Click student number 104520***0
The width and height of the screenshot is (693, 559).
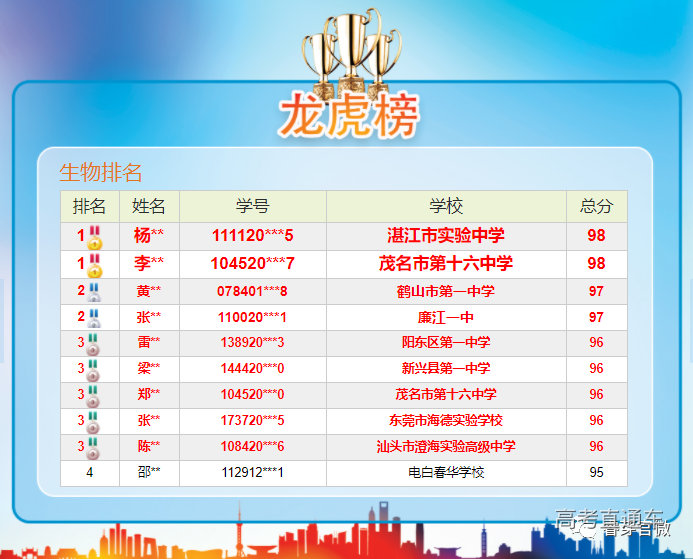252,394
